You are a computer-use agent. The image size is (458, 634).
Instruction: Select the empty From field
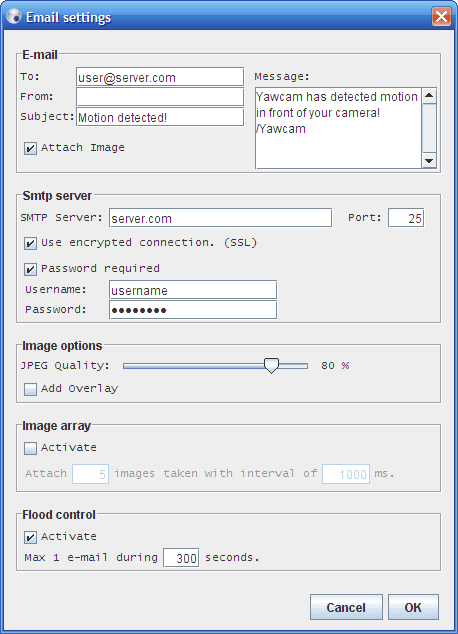(x=160, y=97)
